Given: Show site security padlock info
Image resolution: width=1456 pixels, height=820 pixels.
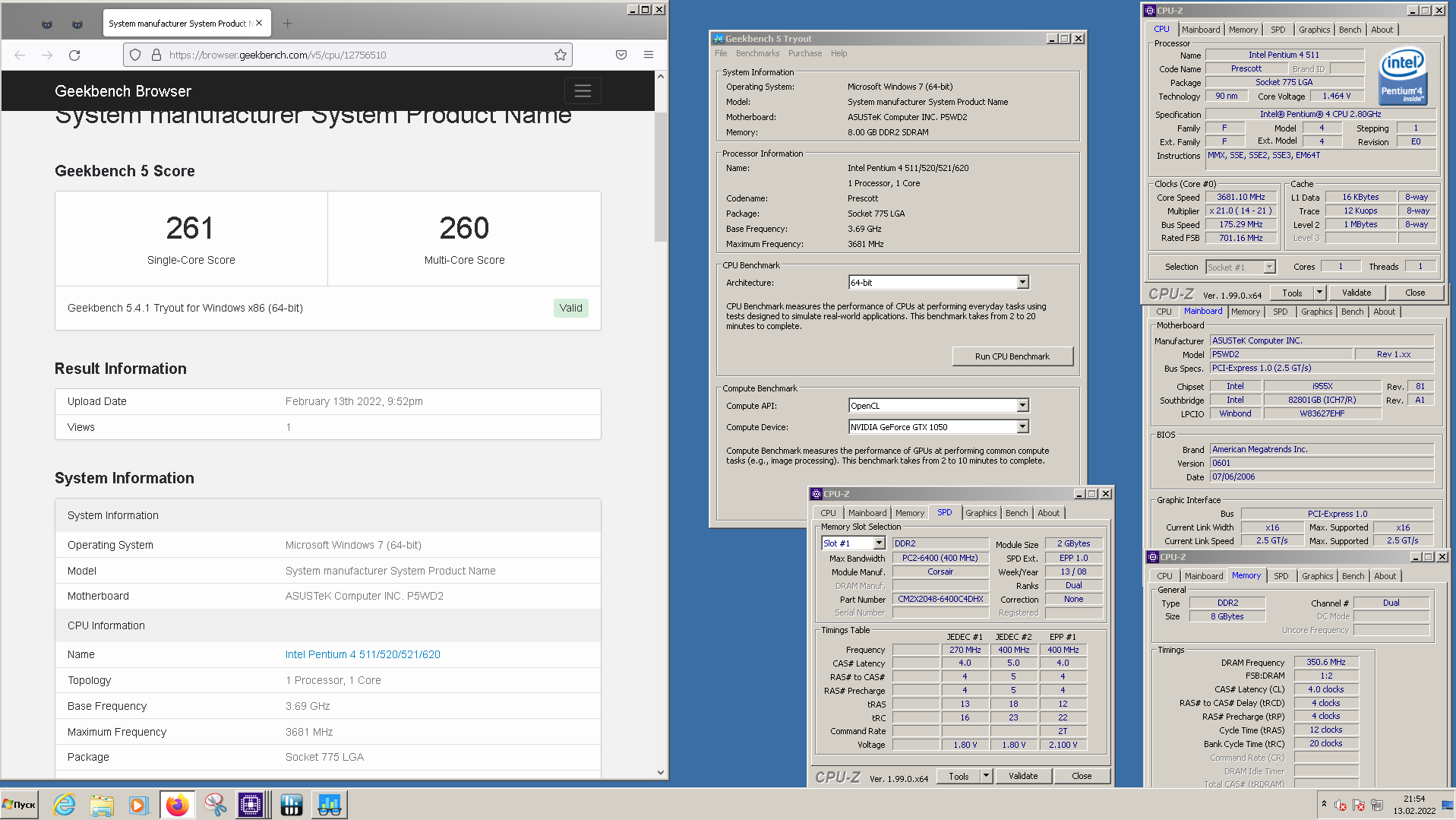Looking at the screenshot, I should (x=156, y=55).
